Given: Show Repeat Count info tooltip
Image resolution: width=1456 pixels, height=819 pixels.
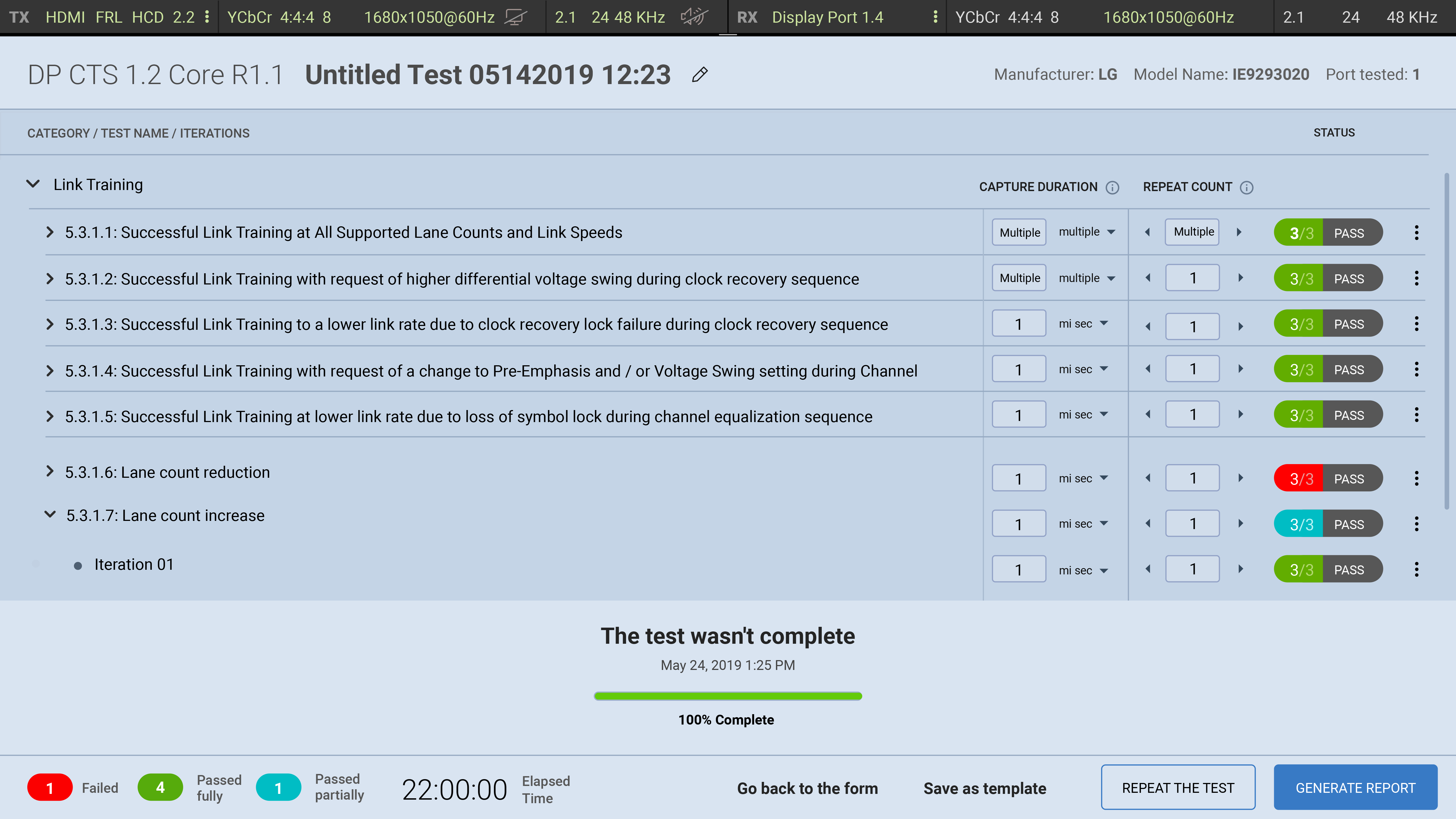Looking at the screenshot, I should click(1247, 188).
